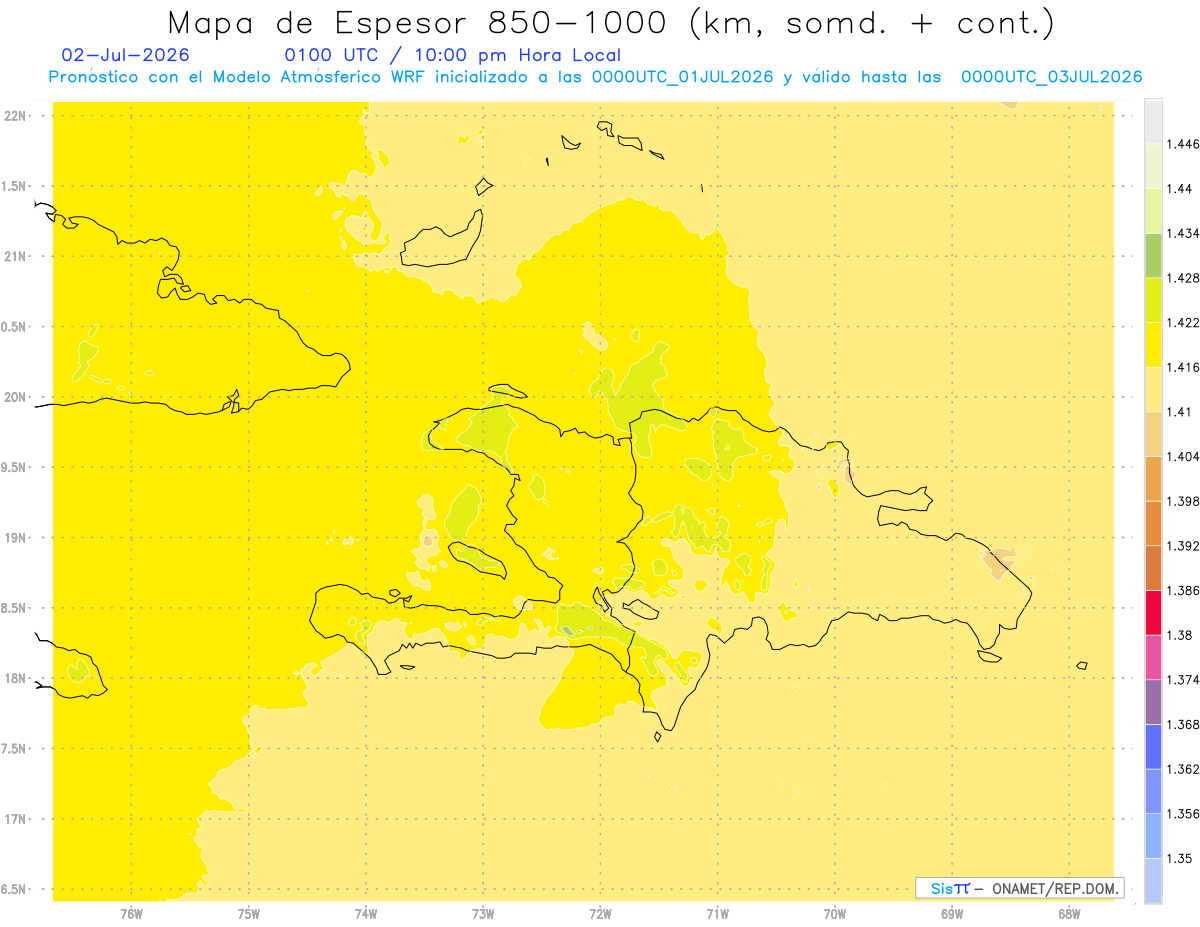Click the legend value 1.38
This screenshot has height=927, width=1200.
pos(1181,635)
